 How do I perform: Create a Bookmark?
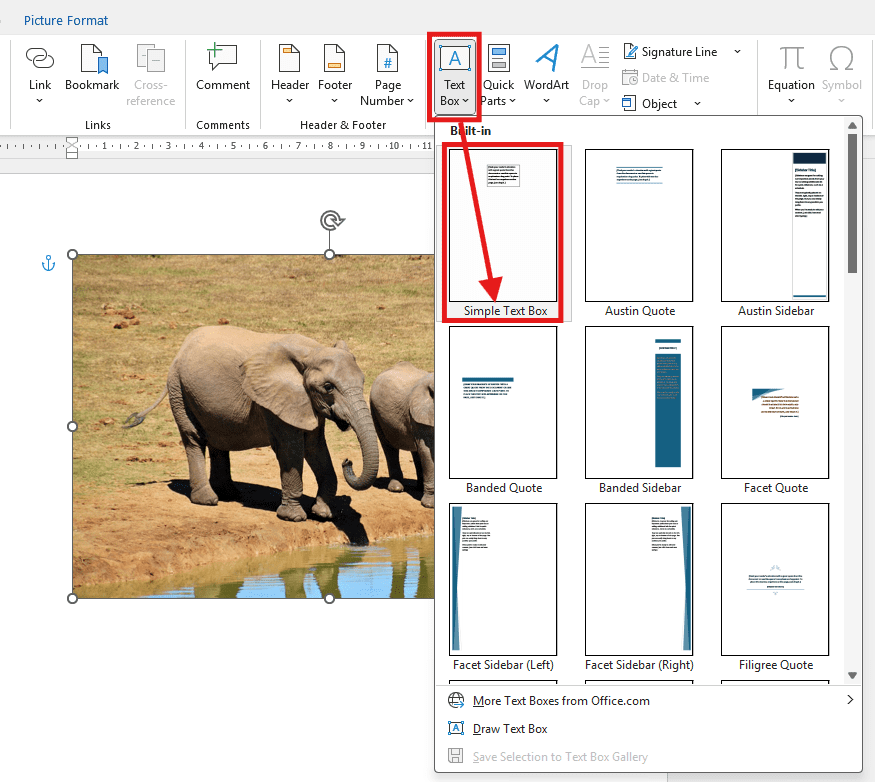point(91,70)
